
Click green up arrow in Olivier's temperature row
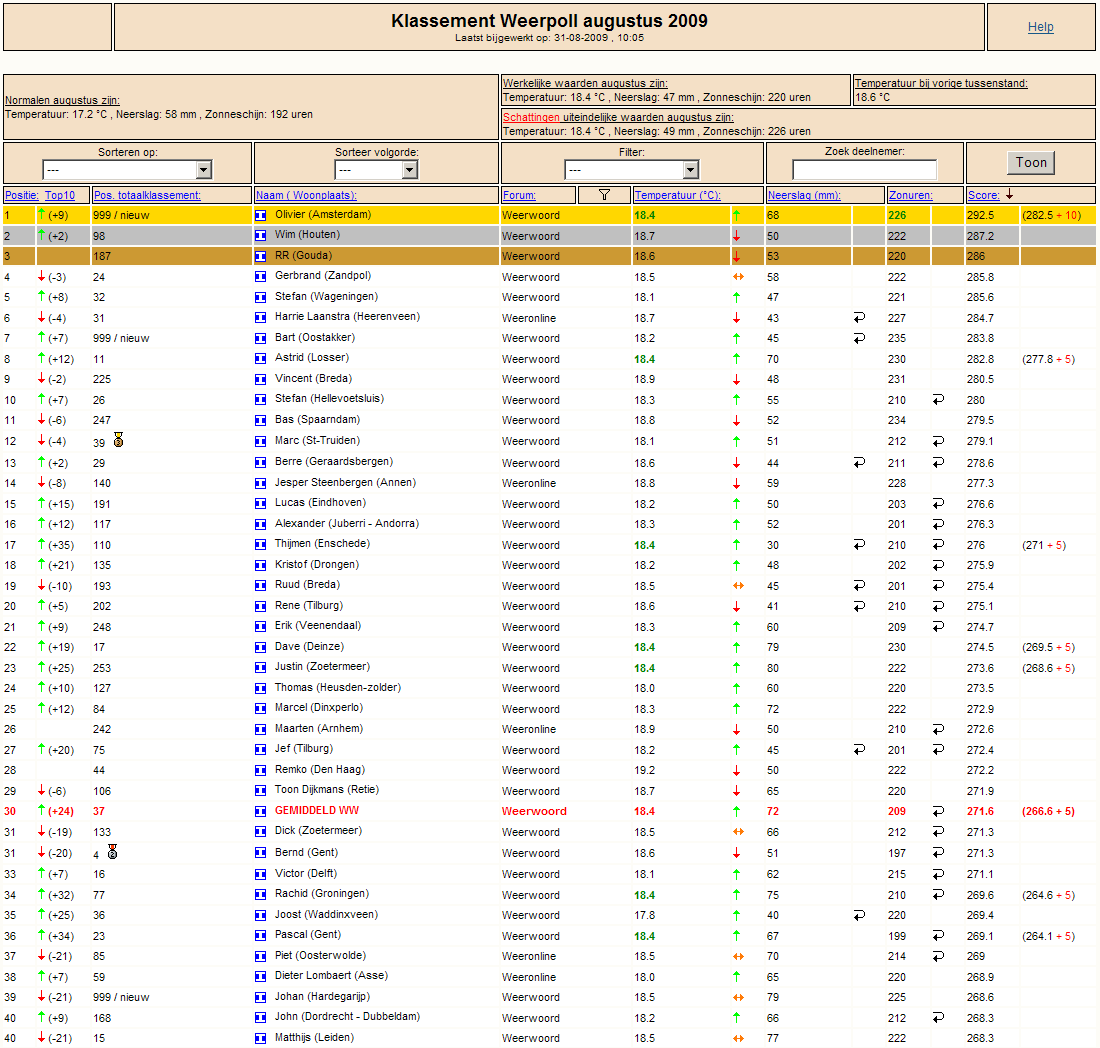click(737, 215)
